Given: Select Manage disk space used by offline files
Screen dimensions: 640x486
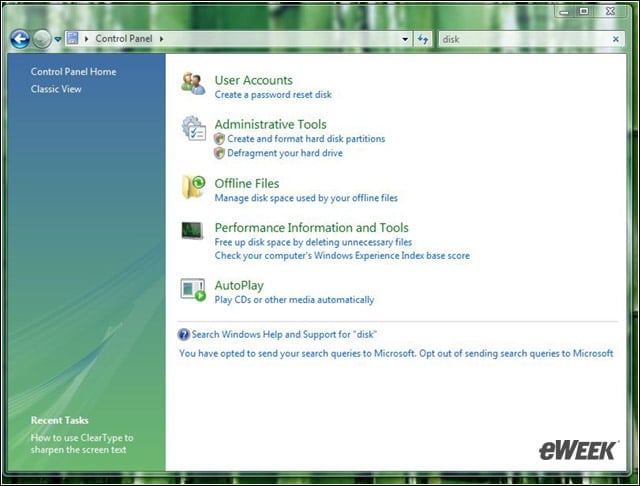Looking at the screenshot, I should tap(306, 198).
